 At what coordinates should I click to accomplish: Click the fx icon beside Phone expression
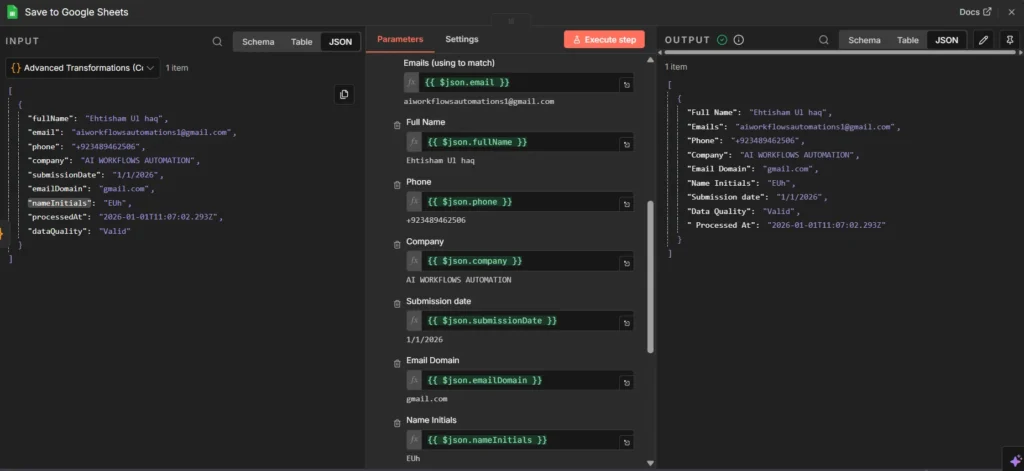[413, 202]
